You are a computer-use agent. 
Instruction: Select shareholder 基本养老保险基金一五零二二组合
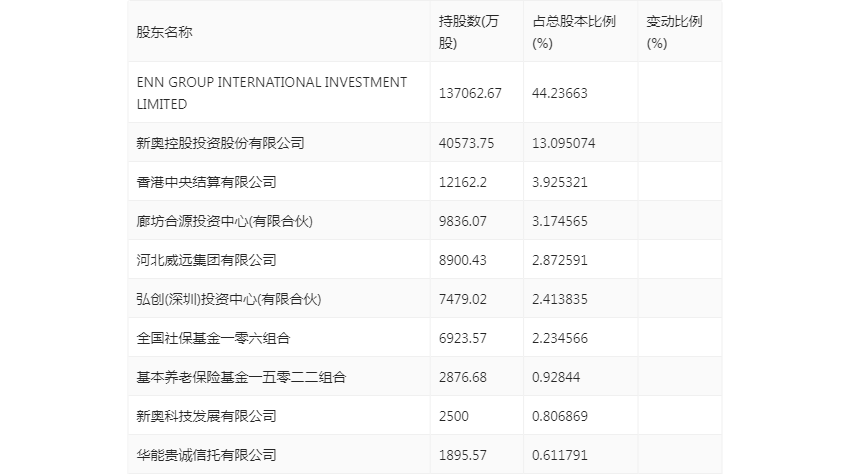pos(241,377)
